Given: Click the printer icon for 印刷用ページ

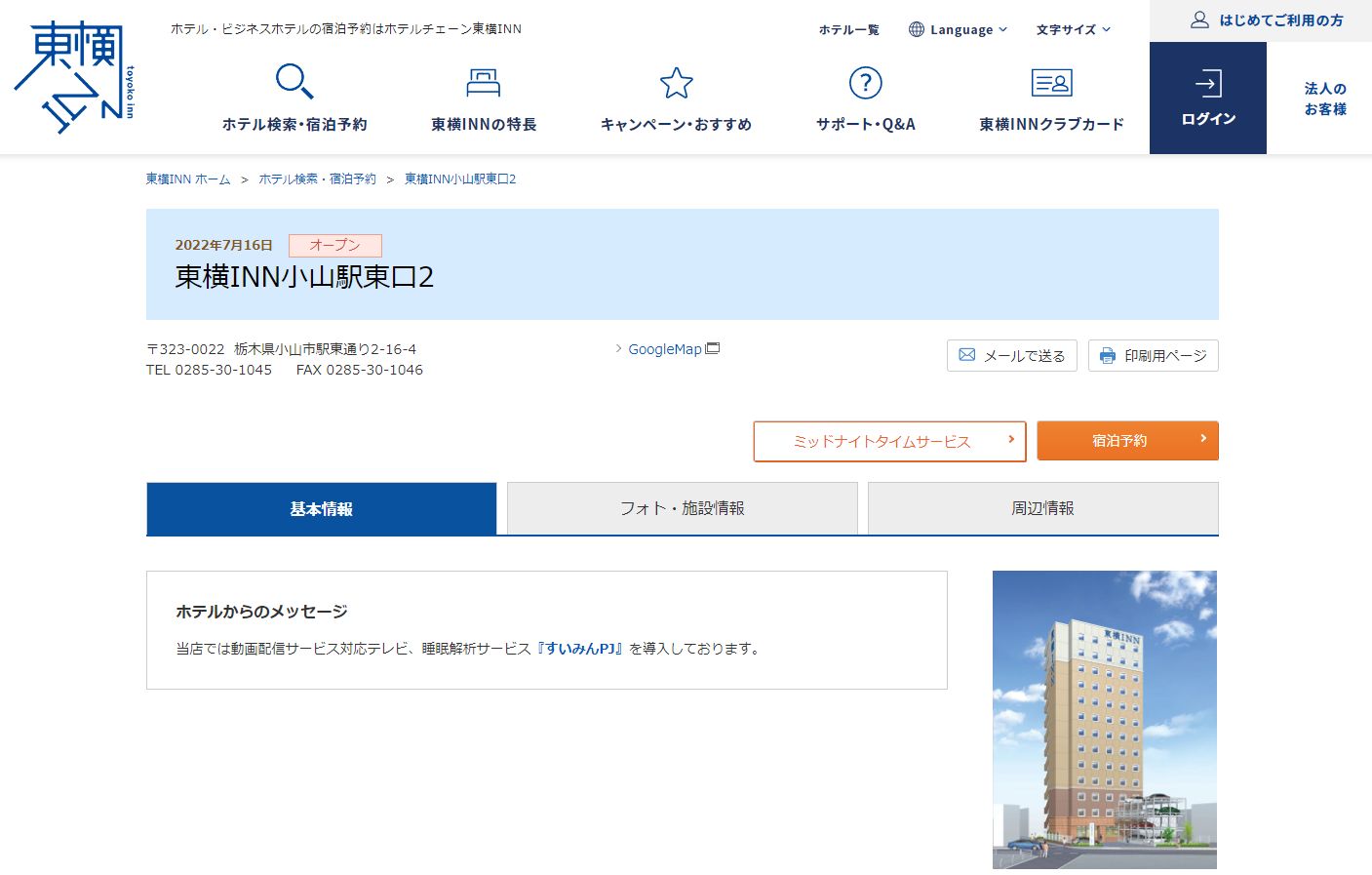Looking at the screenshot, I should point(1108,356).
